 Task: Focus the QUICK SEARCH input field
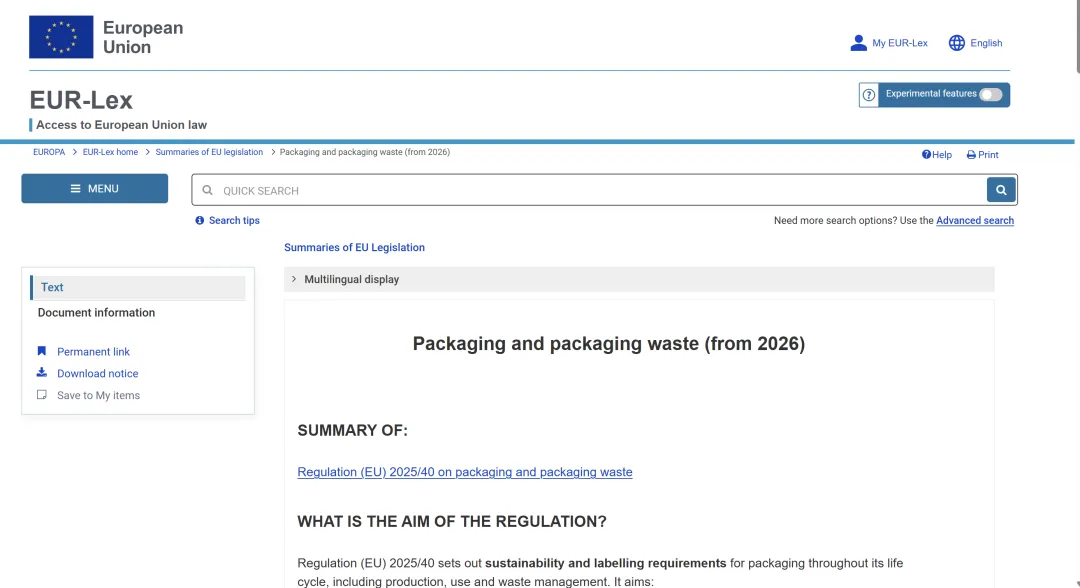point(603,191)
